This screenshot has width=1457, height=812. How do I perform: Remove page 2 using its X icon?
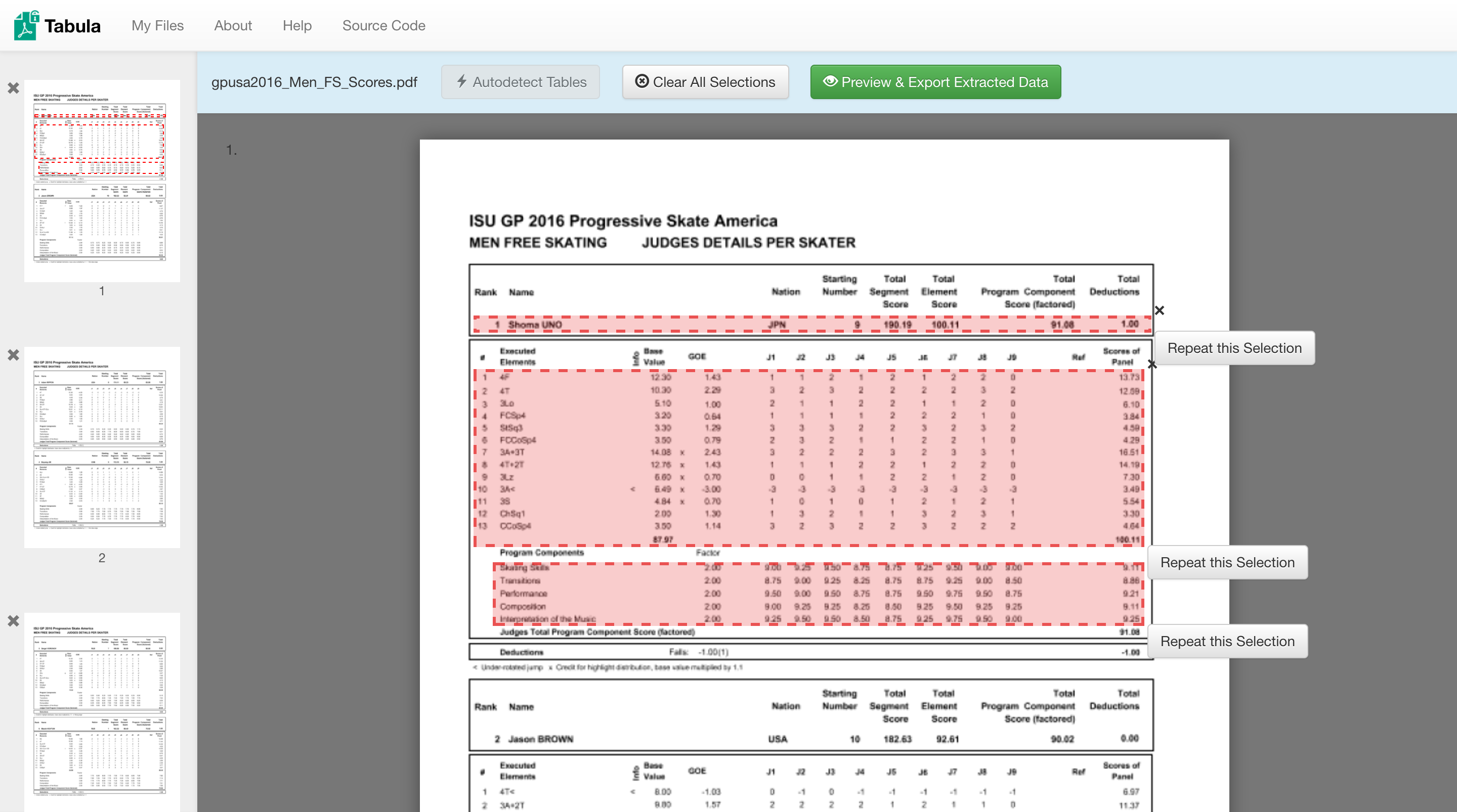14,355
